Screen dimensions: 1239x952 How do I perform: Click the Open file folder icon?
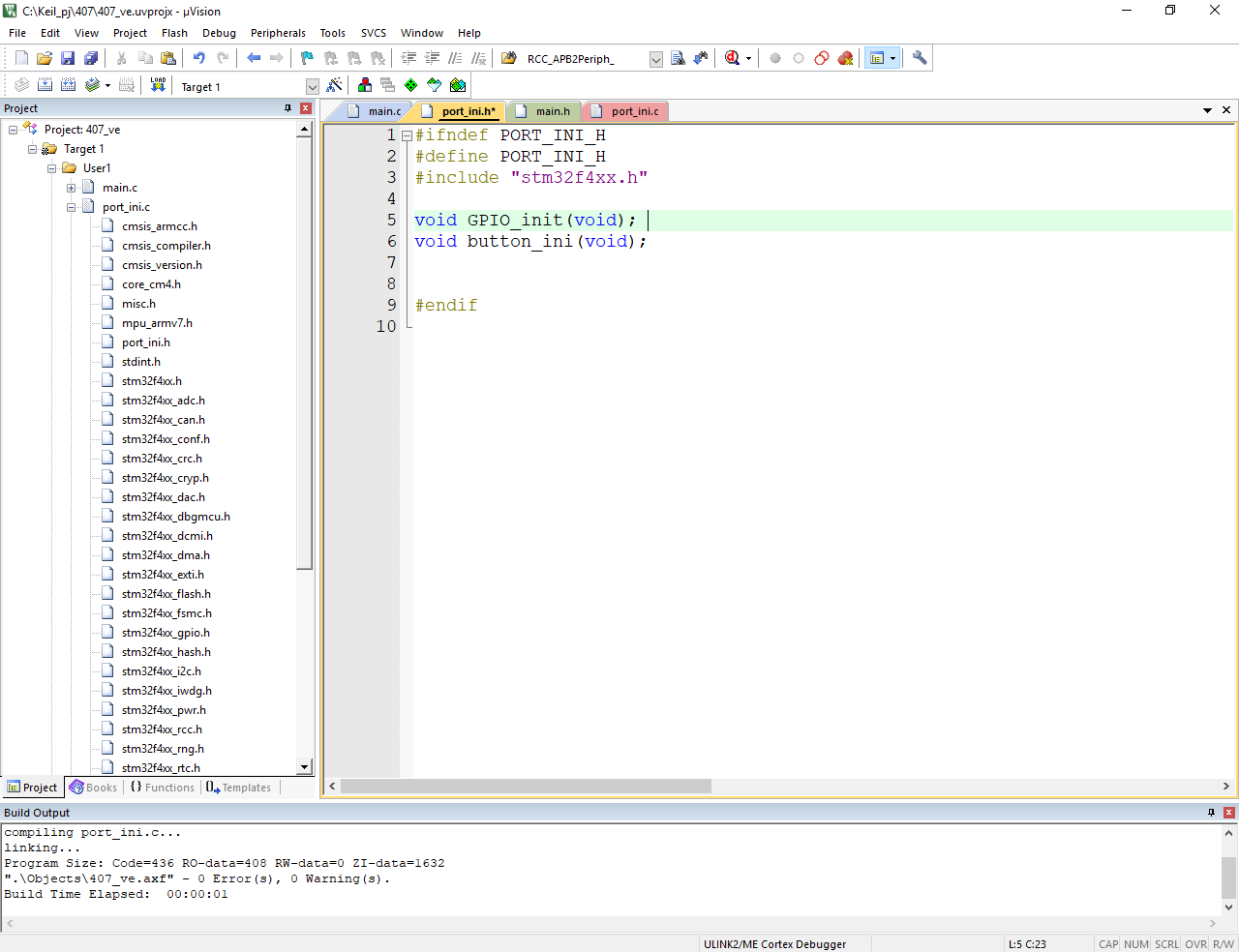pos(45,58)
